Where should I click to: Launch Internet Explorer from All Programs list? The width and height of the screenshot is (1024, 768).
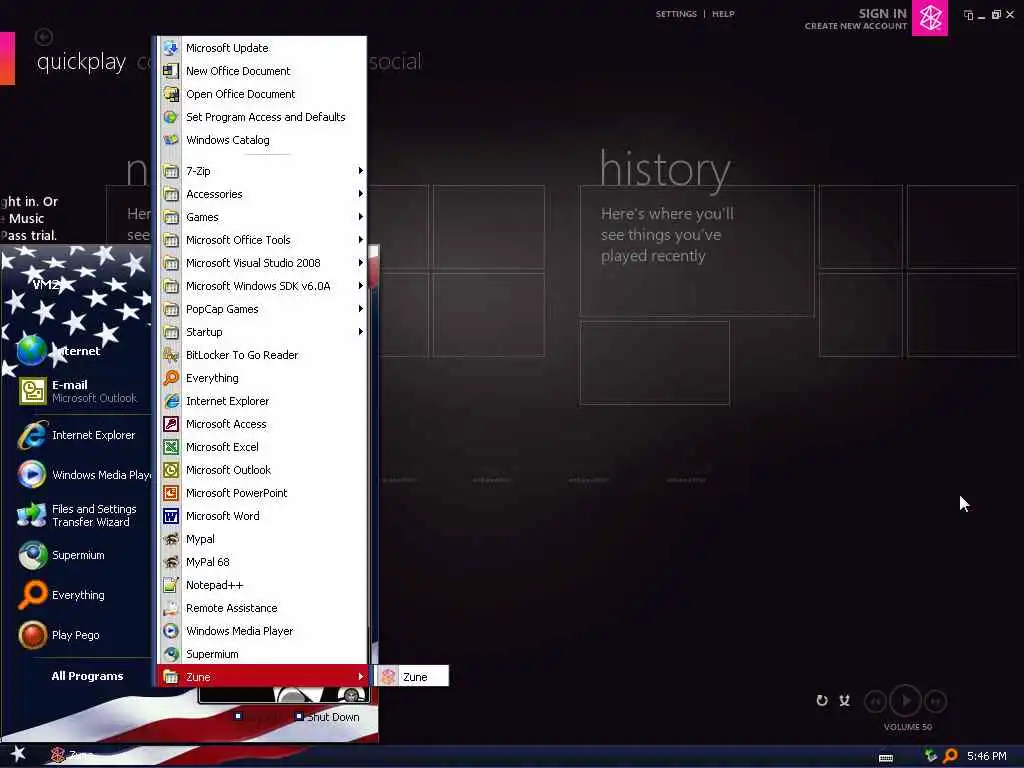(262, 401)
